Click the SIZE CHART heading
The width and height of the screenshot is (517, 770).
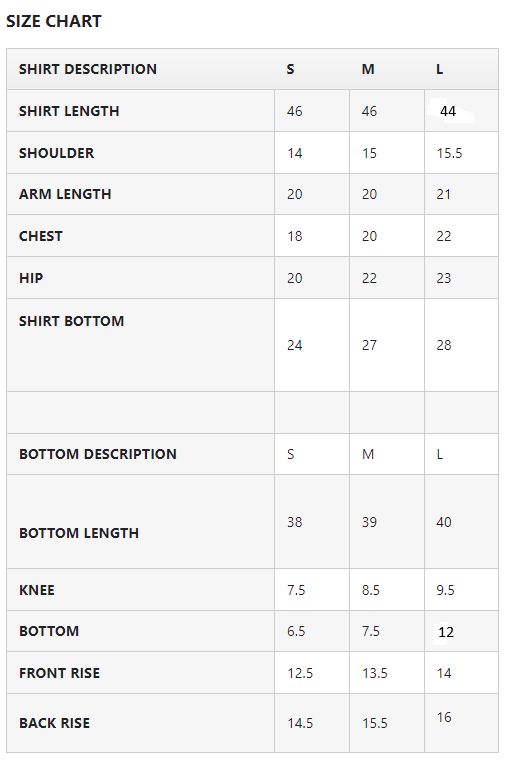tap(54, 21)
